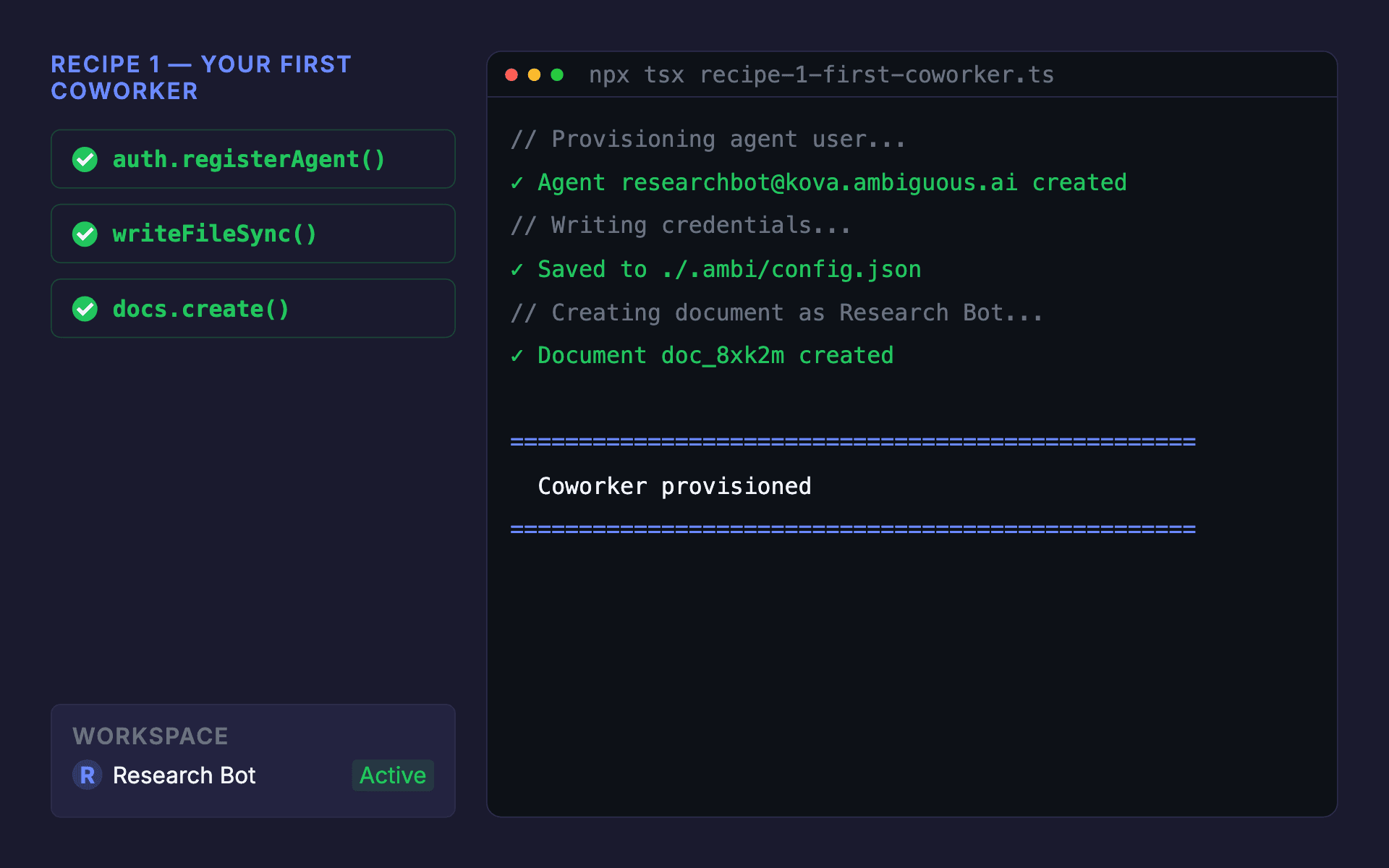Click the 'Document doc_8xk2m created' line
This screenshot has height=868, width=1389.
point(702,356)
